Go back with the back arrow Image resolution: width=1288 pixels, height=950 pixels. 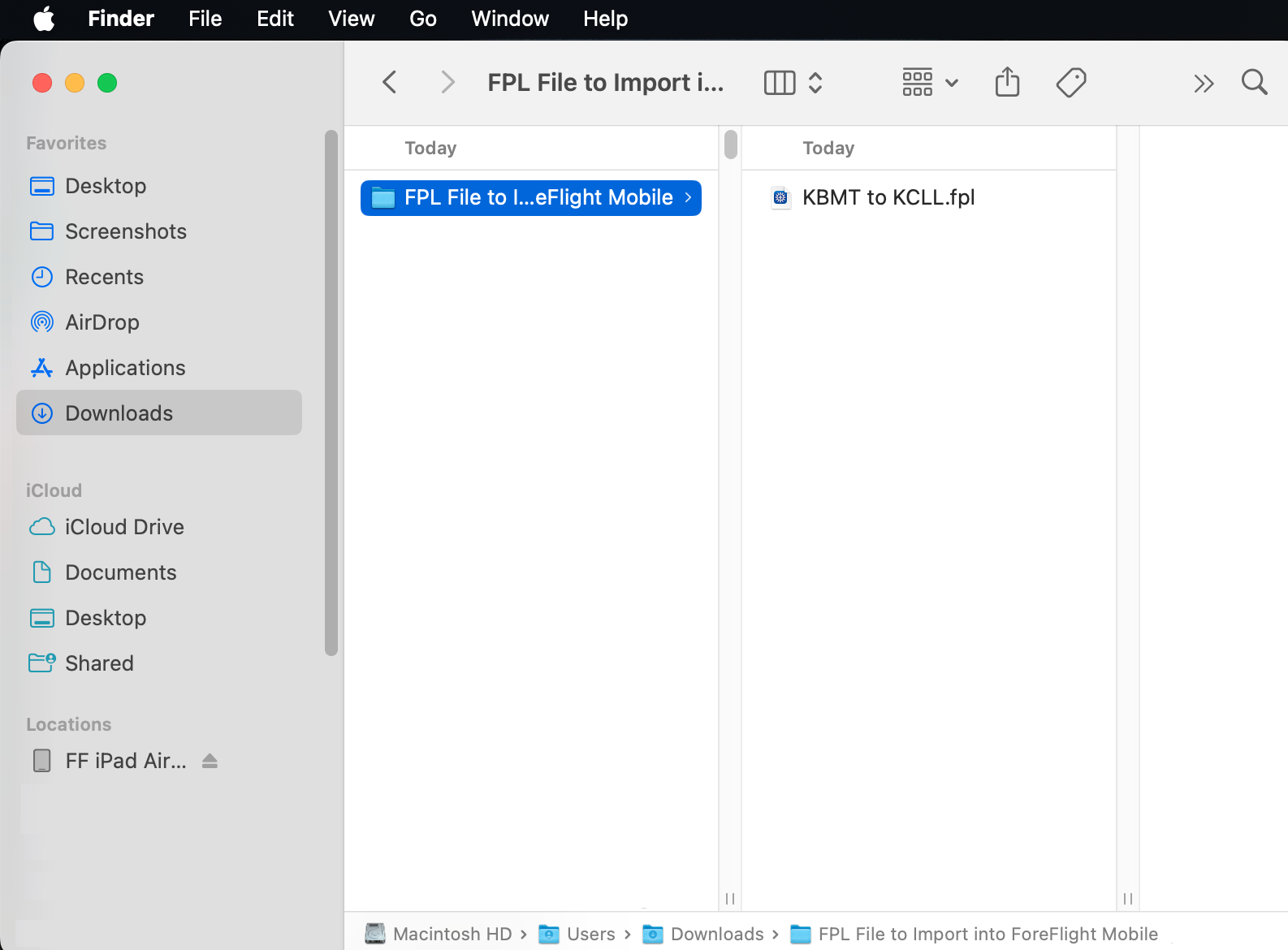[390, 82]
